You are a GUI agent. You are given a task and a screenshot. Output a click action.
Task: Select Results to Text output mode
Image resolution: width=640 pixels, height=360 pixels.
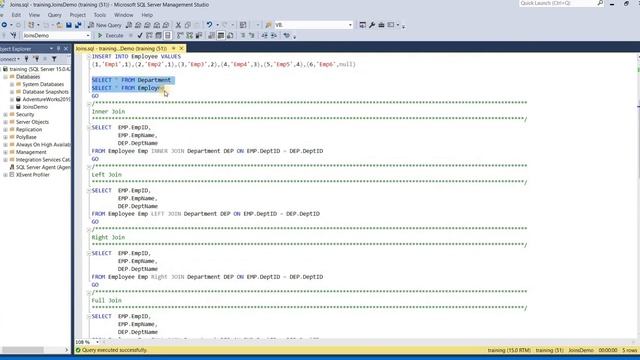211,36
